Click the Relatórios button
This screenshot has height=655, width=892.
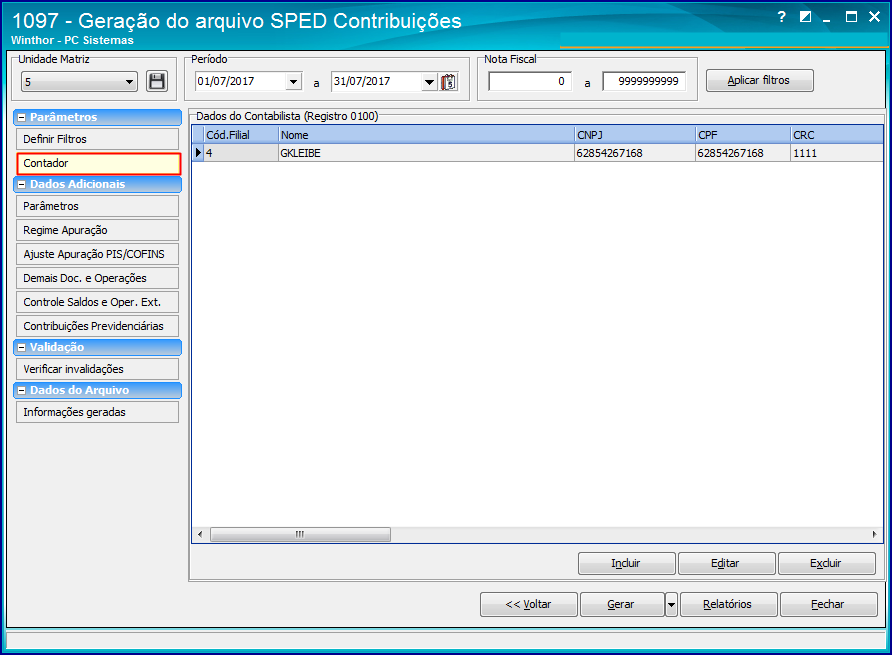click(x=729, y=604)
